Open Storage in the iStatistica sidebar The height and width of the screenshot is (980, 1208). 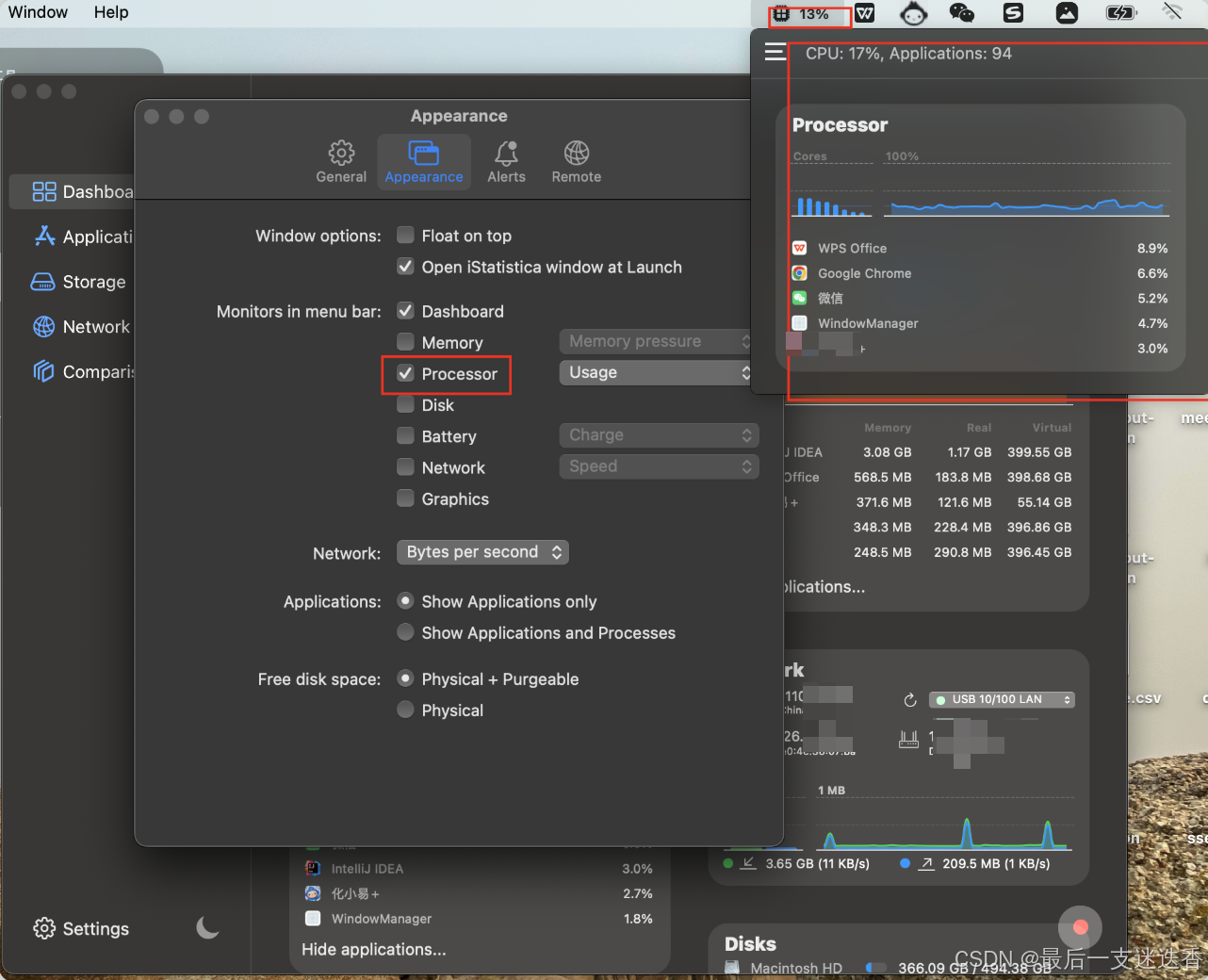[80, 282]
